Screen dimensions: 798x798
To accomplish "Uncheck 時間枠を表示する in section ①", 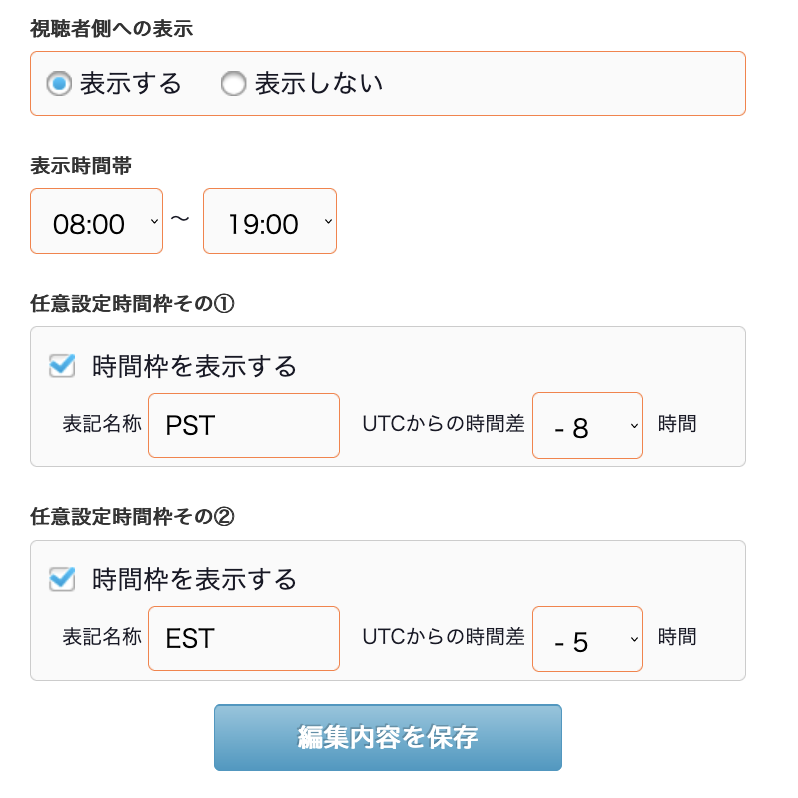I will [62, 365].
